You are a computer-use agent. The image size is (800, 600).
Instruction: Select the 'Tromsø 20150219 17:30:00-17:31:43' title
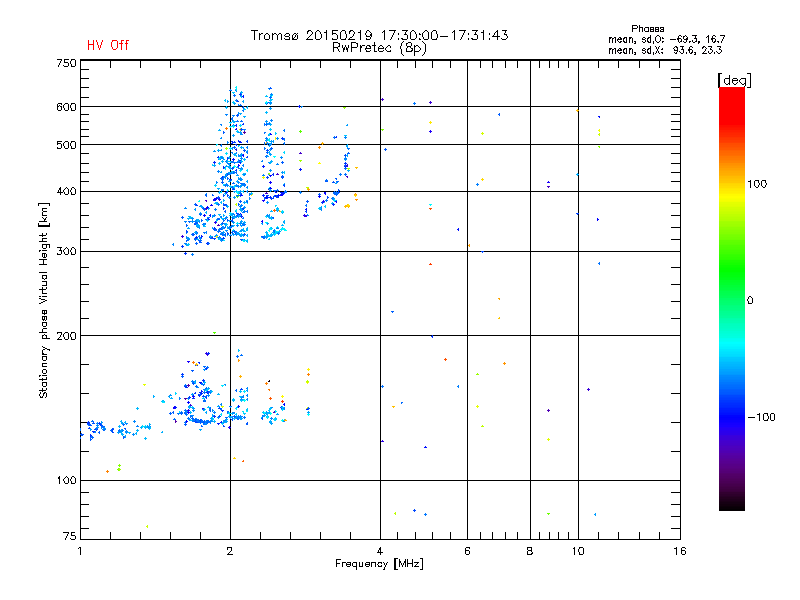[379, 35]
